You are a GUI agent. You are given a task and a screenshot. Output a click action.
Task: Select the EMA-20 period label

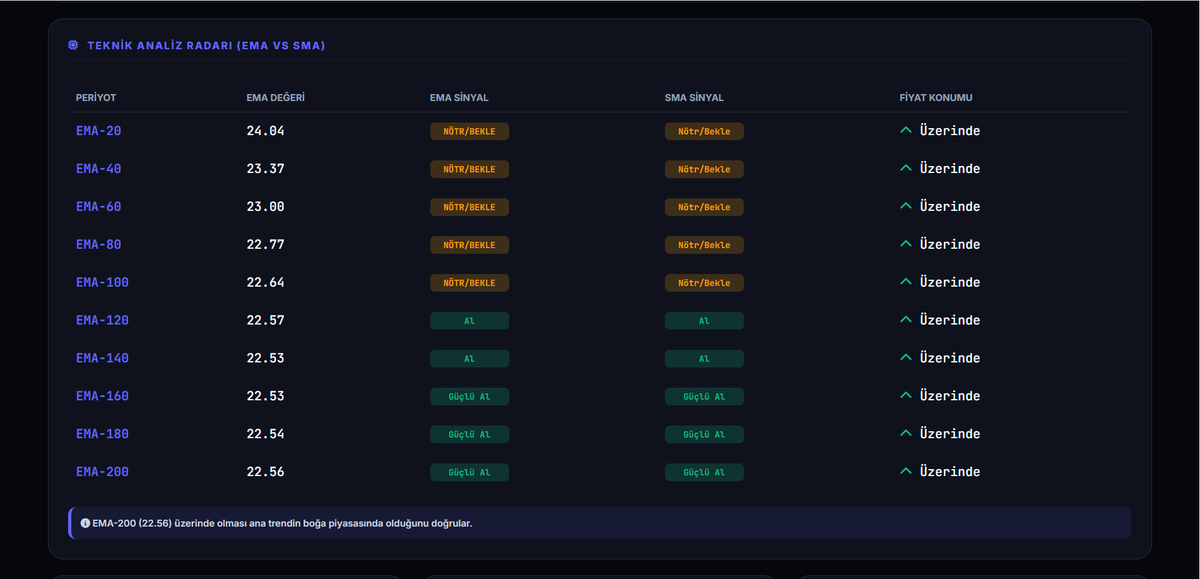[x=98, y=131]
